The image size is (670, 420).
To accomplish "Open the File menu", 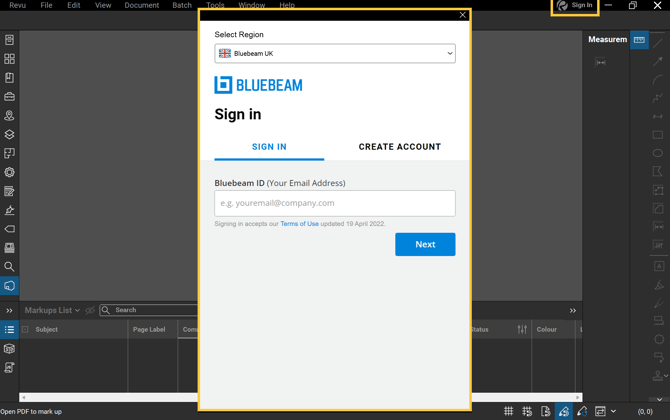I will (46, 5).
